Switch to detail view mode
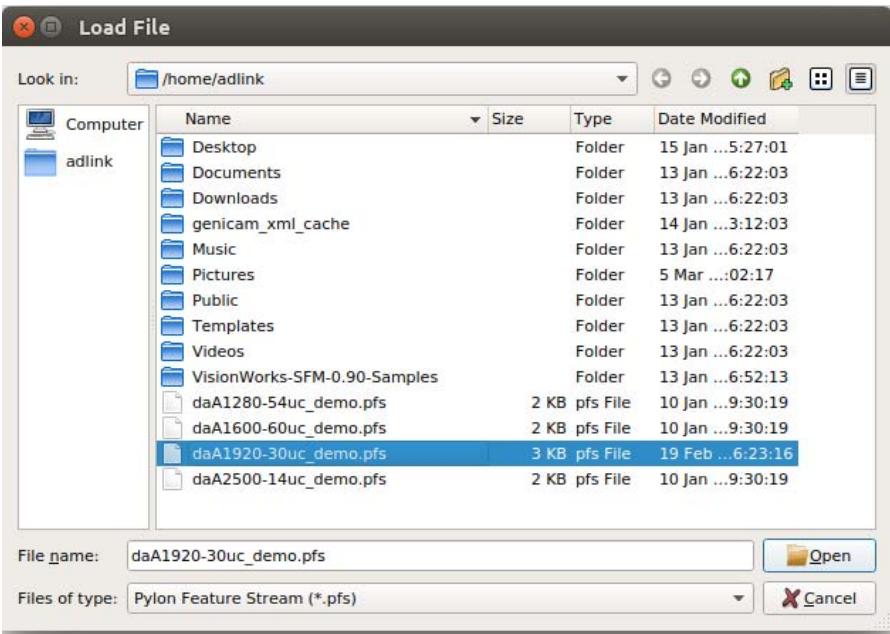Viewport: 890px width, 634px height. coord(860,79)
